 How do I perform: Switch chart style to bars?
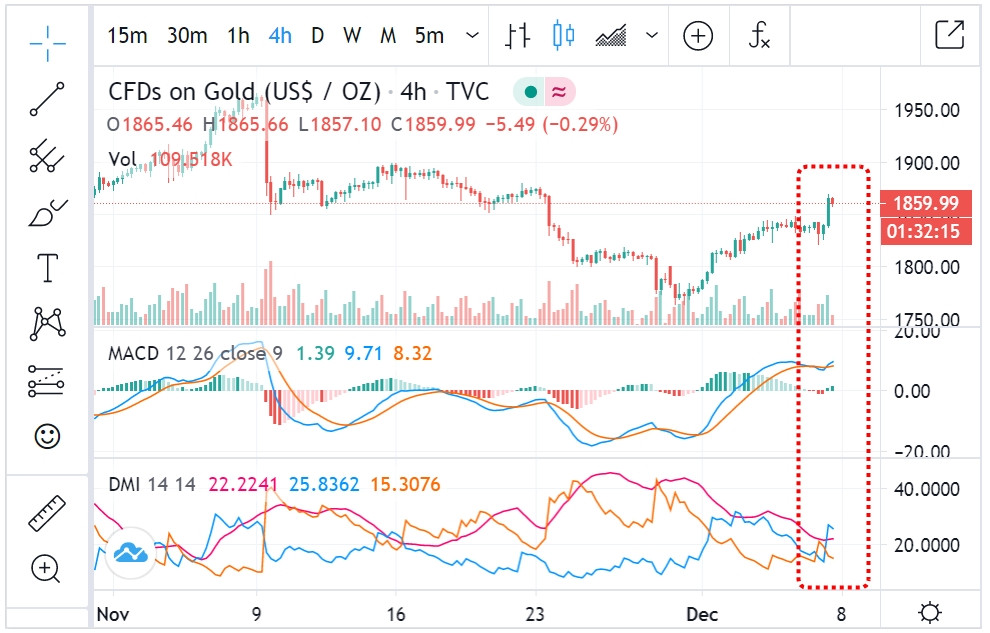(517, 36)
